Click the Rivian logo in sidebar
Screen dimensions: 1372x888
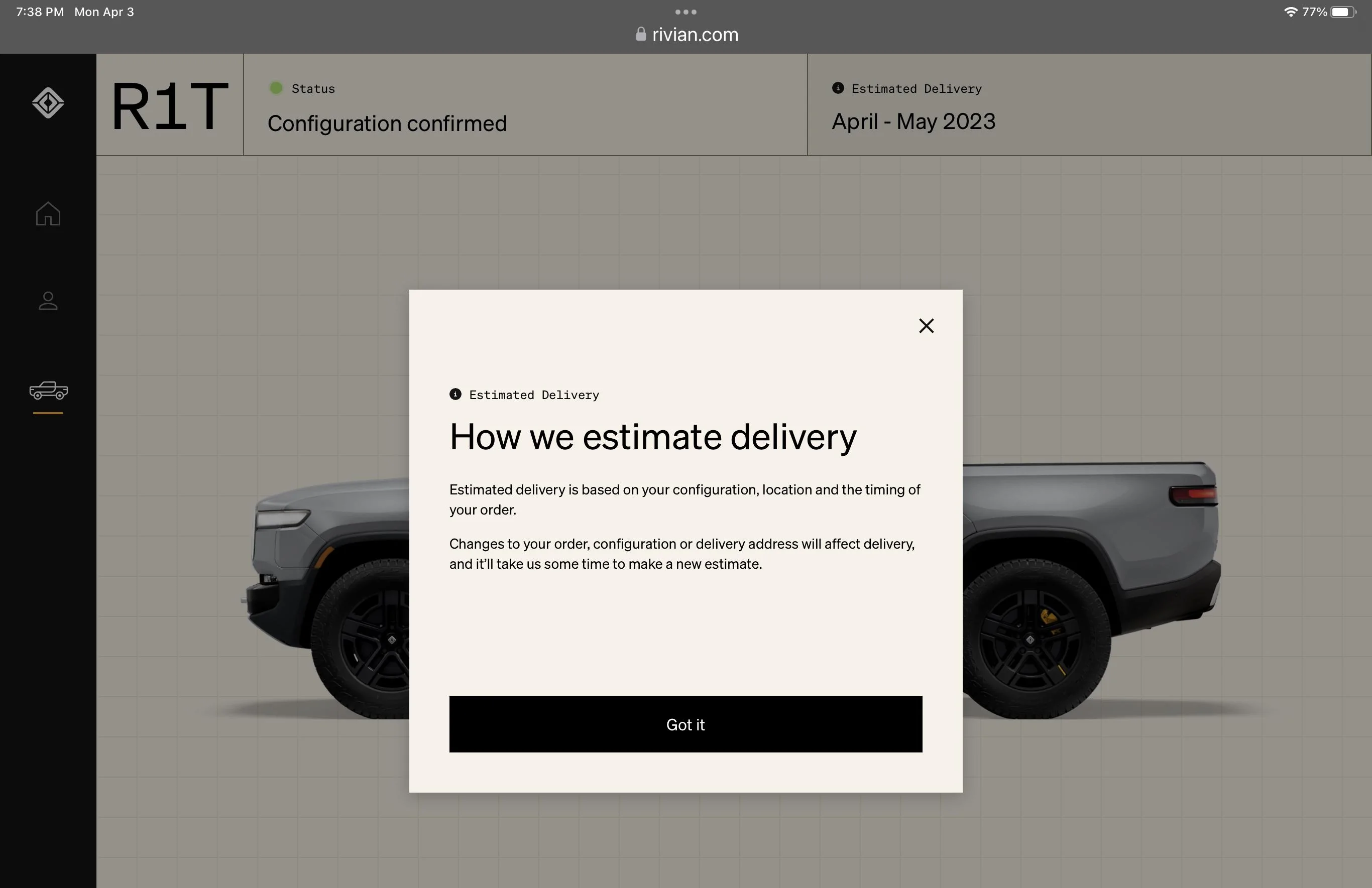[48, 103]
